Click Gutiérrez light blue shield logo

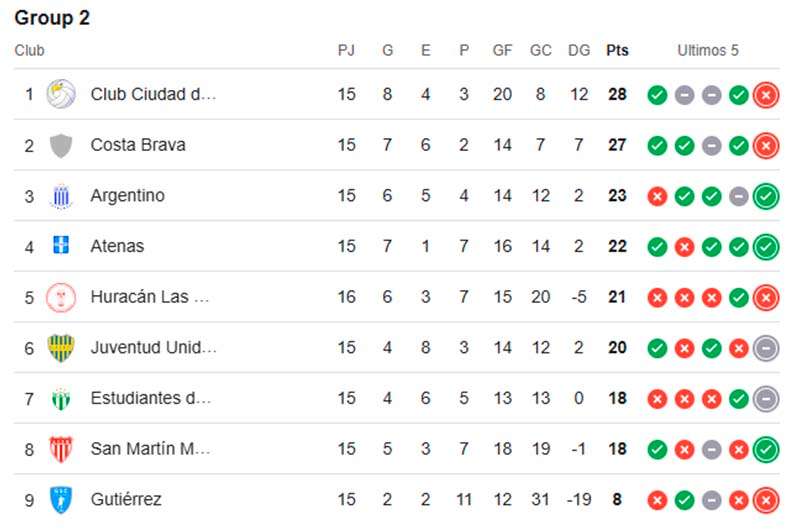[x=61, y=499]
